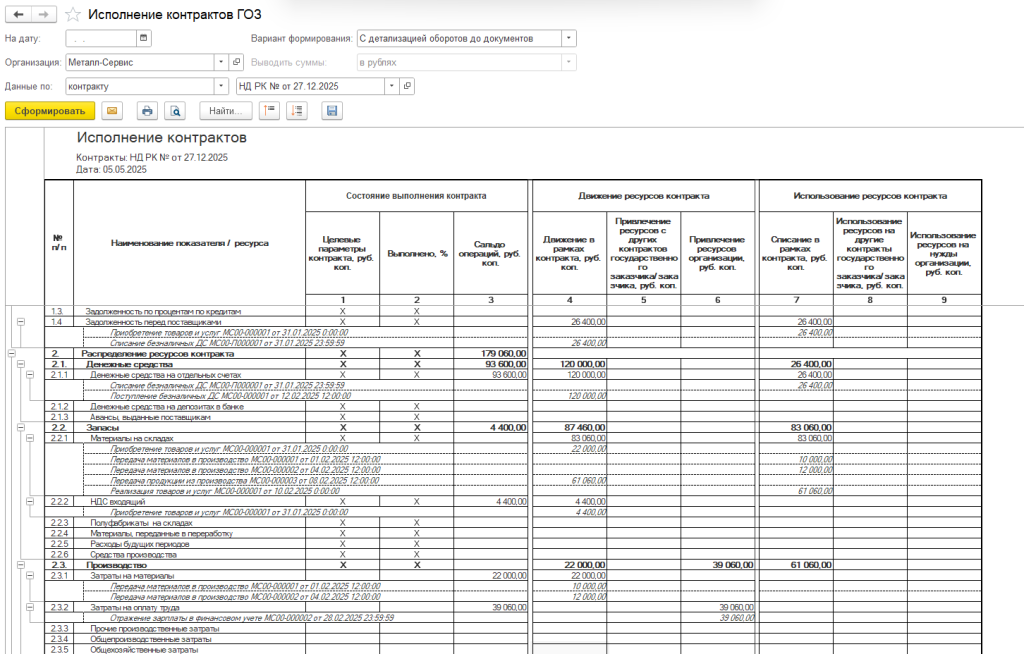Open the calendar picker for На дату

coord(144,39)
